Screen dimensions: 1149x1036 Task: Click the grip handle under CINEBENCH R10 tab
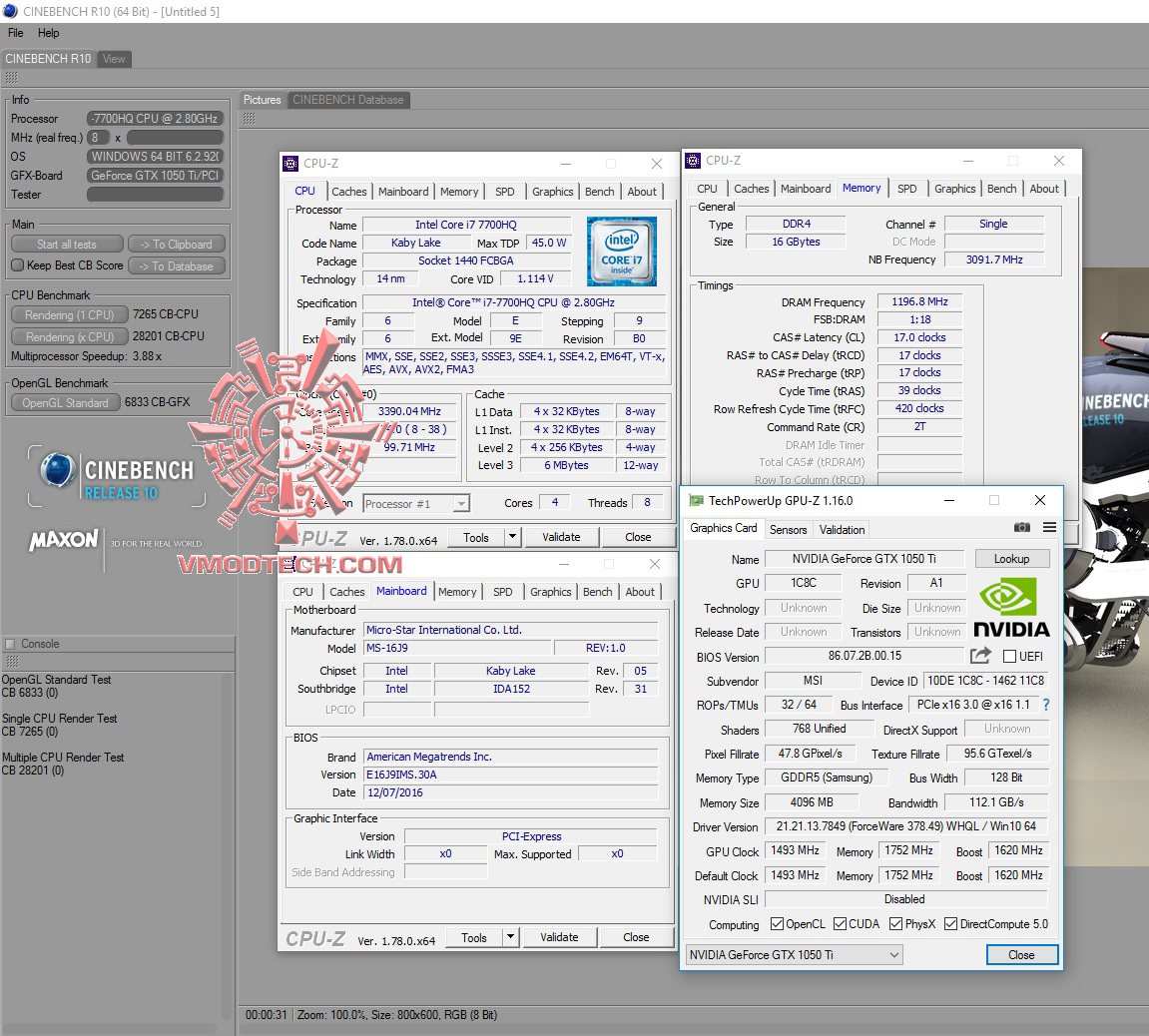click(11, 78)
